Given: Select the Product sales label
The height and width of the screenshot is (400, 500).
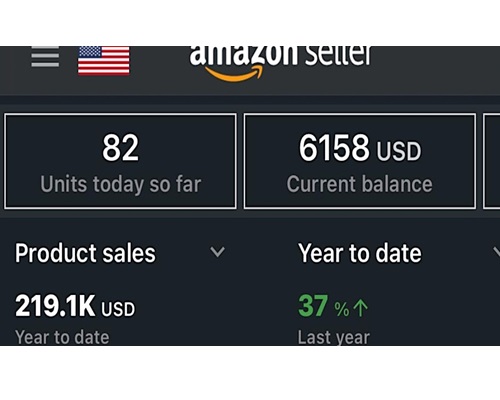Looking at the screenshot, I should [x=85, y=253].
